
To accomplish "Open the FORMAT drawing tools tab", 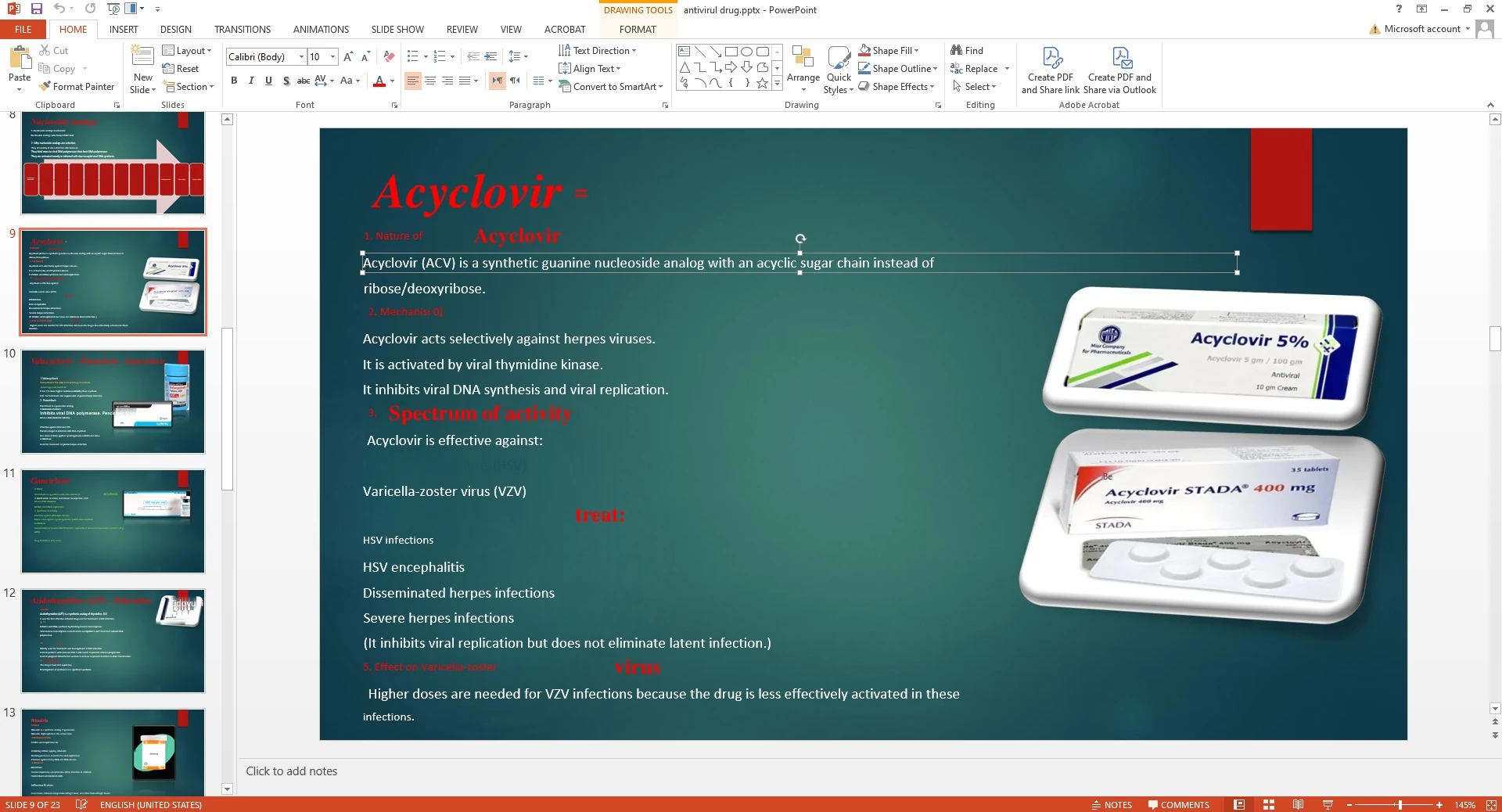I will pos(638,29).
